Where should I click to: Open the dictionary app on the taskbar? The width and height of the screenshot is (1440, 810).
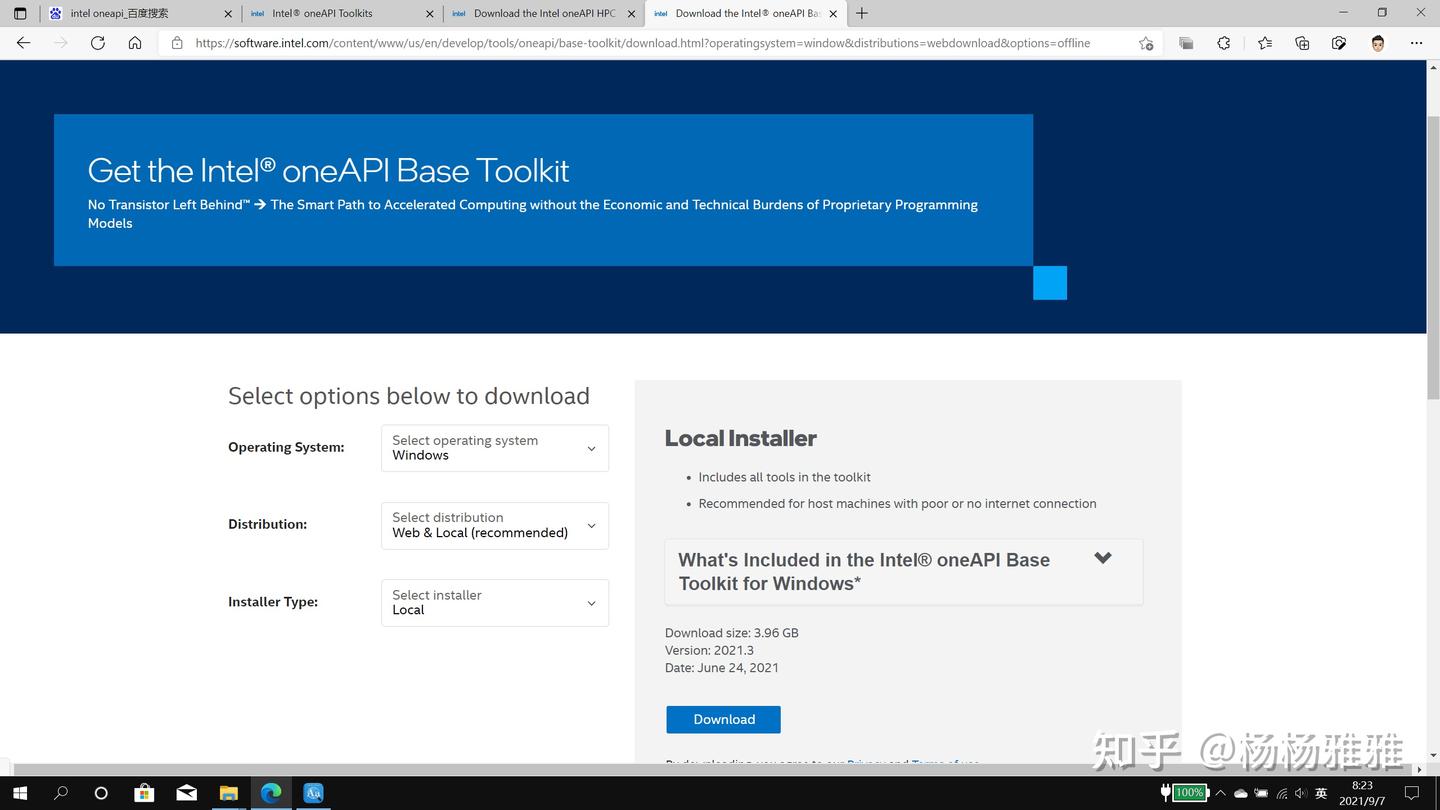coord(313,793)
